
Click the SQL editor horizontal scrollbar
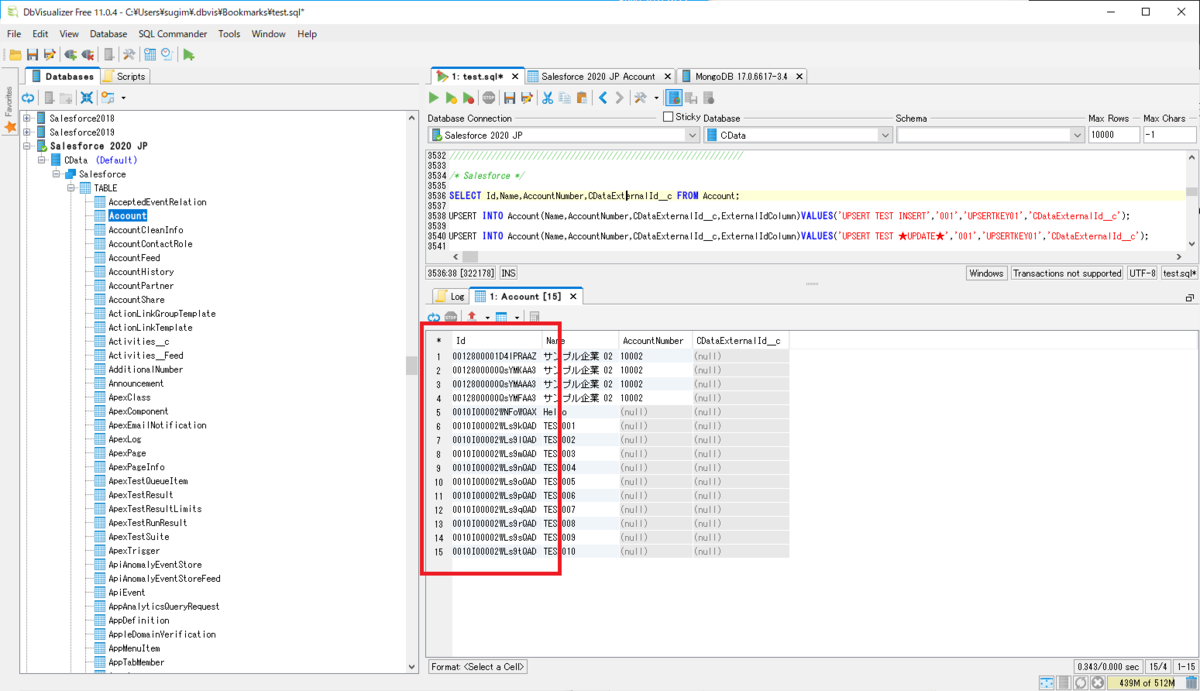coord(818,257)
